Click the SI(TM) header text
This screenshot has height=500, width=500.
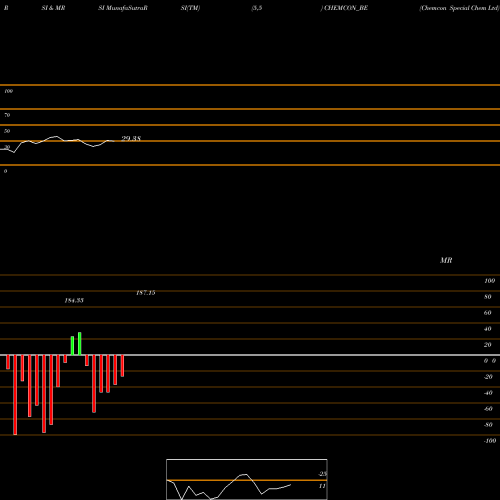point(190,8)
